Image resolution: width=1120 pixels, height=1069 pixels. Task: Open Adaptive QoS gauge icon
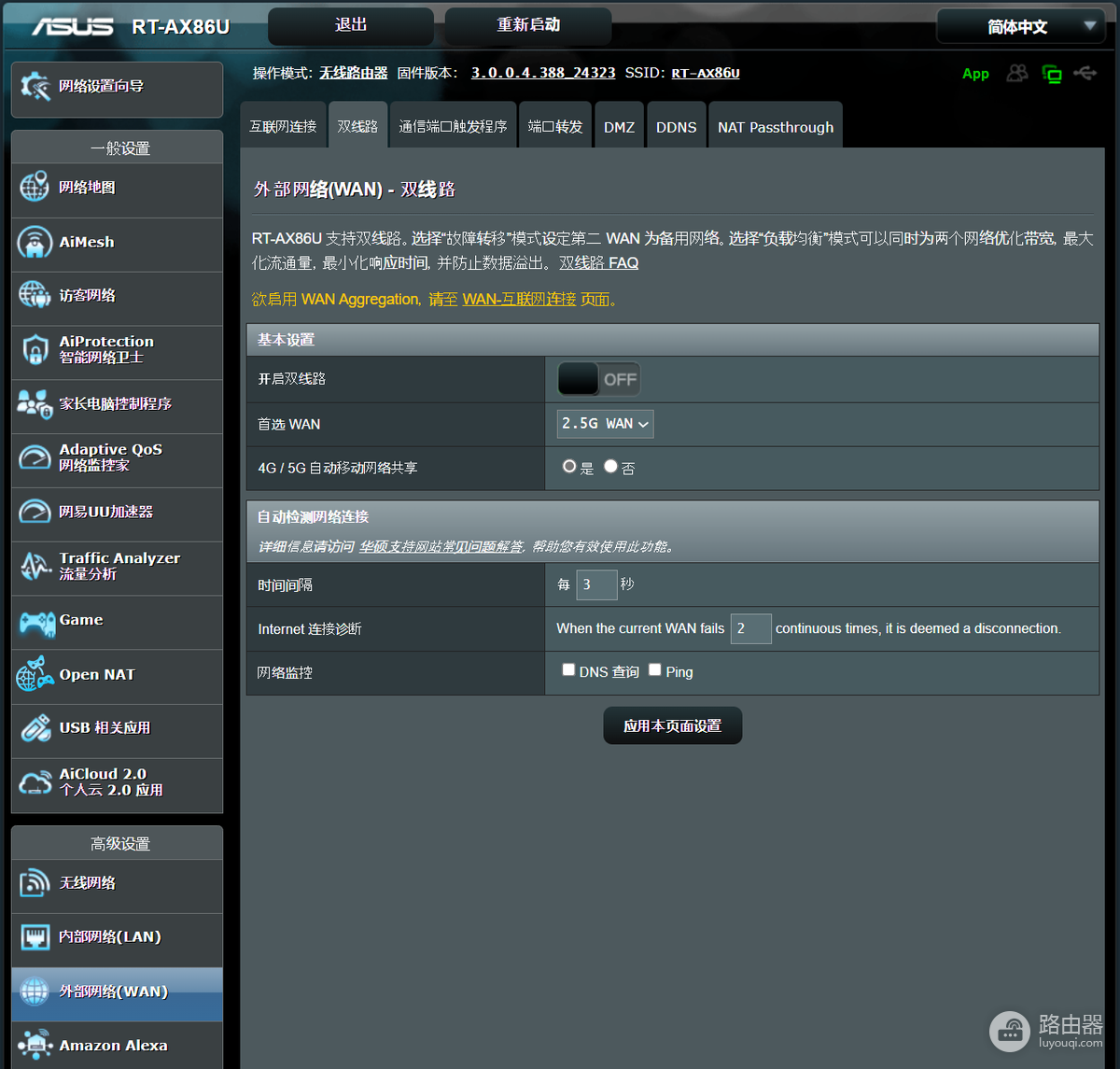point(35,457)
